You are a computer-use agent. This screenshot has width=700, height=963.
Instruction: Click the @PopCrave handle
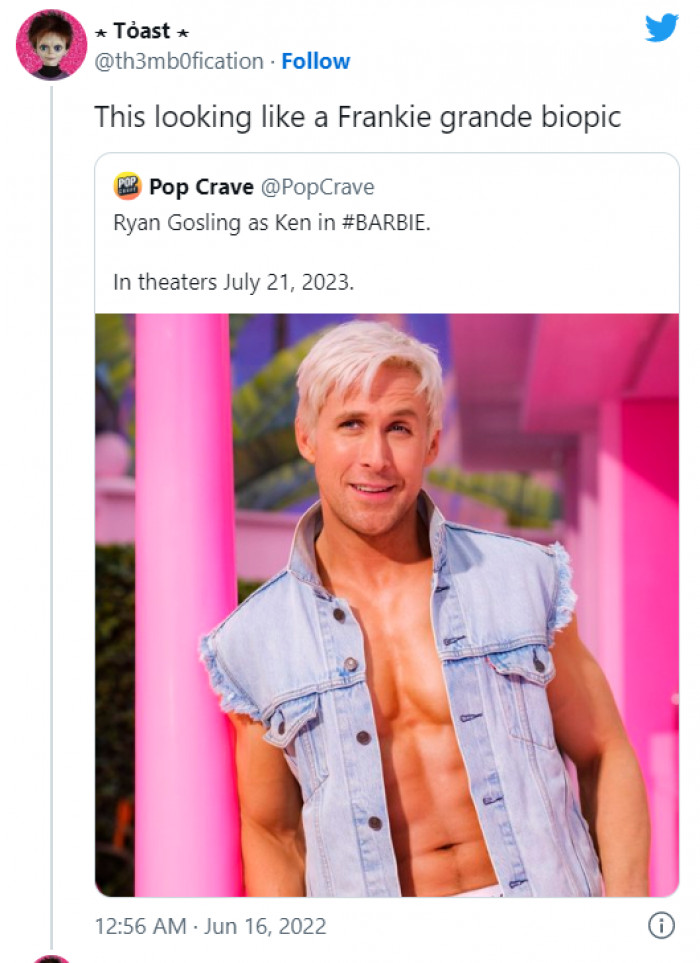click(317, 186)
